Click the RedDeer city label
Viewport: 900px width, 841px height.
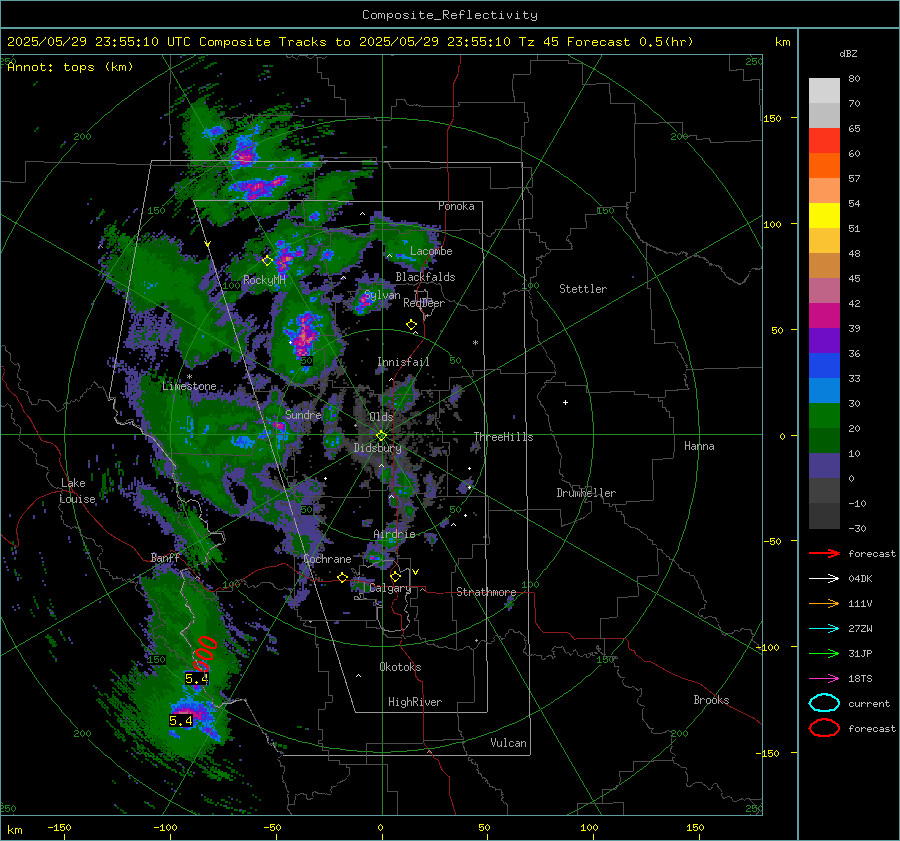click(424, 303)
